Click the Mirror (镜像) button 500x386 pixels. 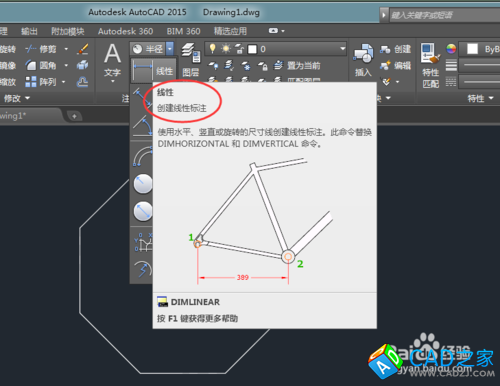click(x=8, y=65)
